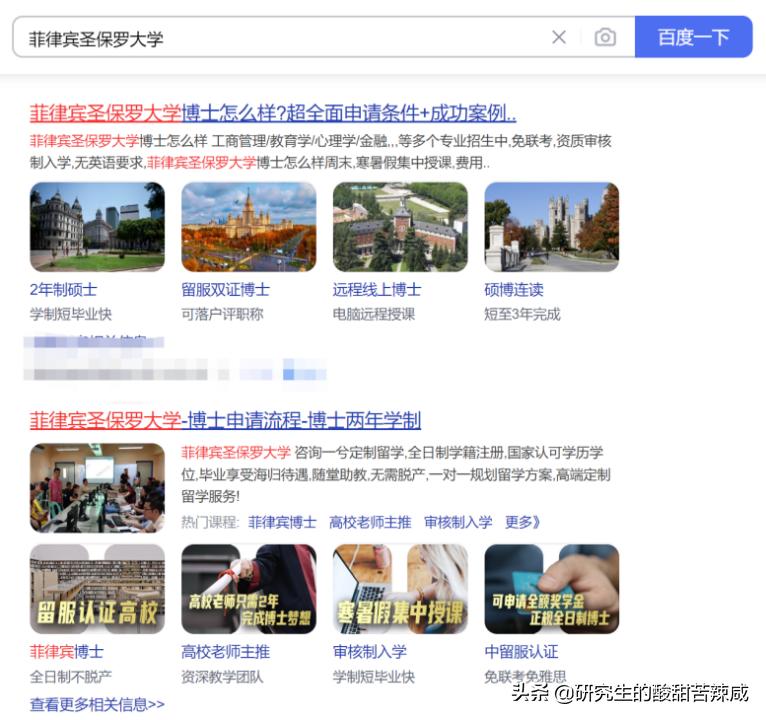
Task: Click the 硕博连读 castle thumbnail
Action: coord(552,227)
